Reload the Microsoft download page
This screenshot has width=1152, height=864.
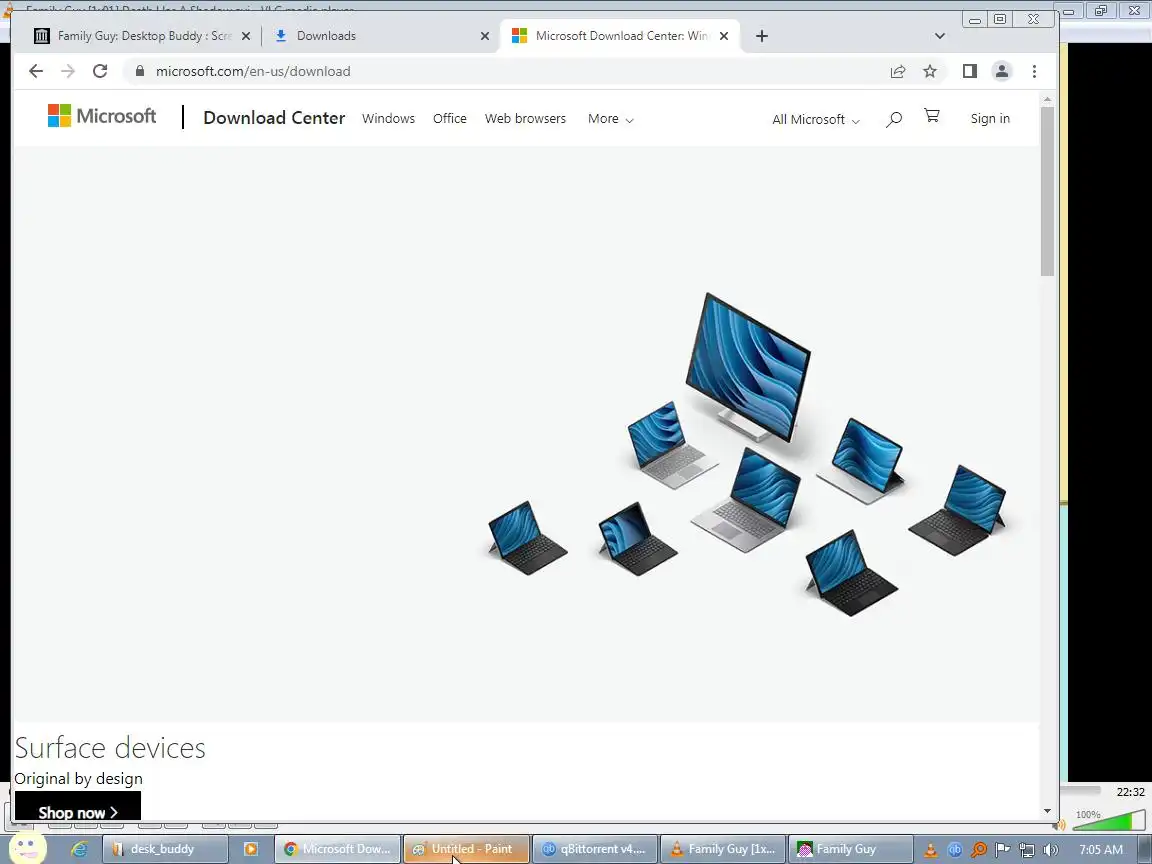click(x=100, y=71)
